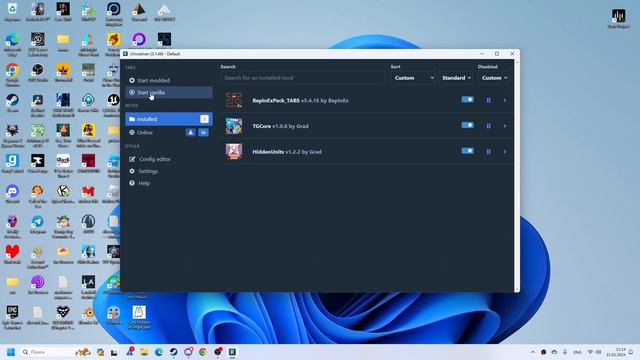Select the Discord desktop shortcut
The image size is (640, 360).
[12, 194]
